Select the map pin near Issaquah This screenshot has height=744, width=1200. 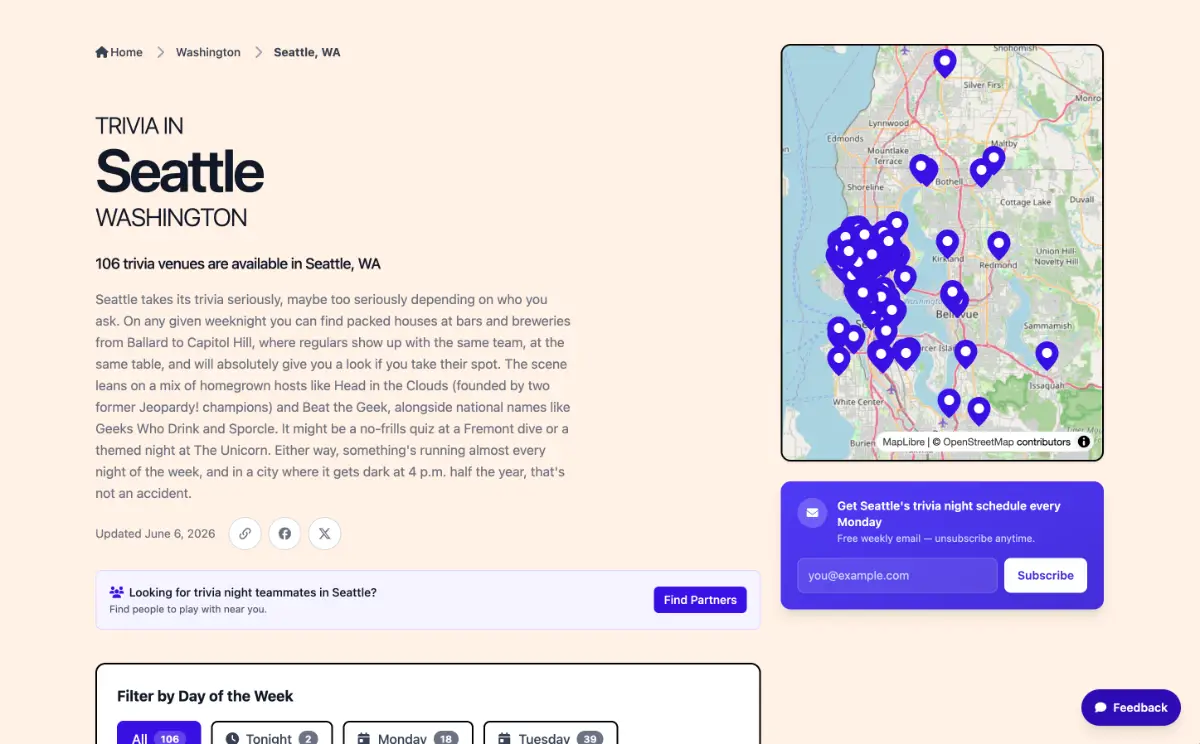point(1047,355)
